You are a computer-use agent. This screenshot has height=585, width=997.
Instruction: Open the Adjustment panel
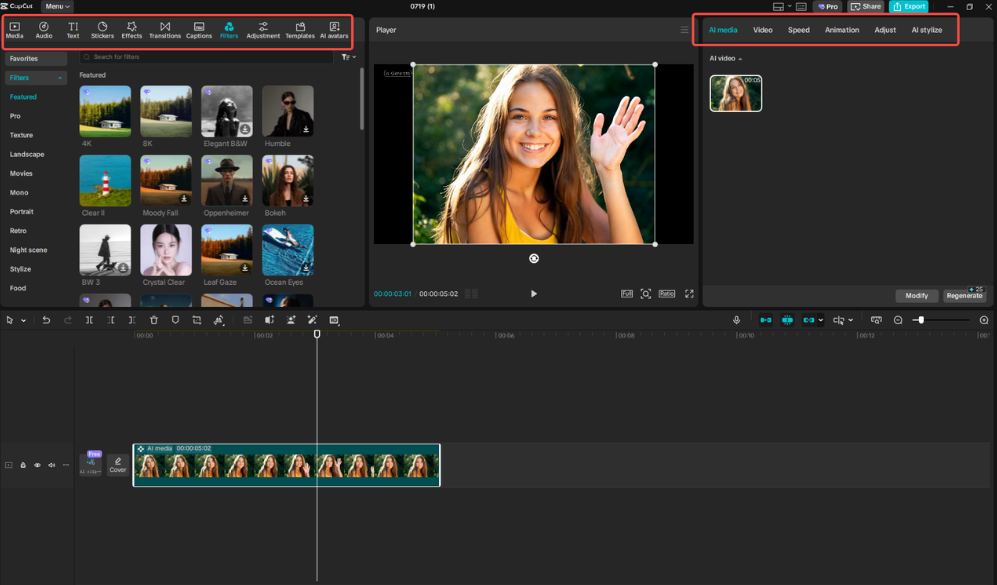(263, 29)
